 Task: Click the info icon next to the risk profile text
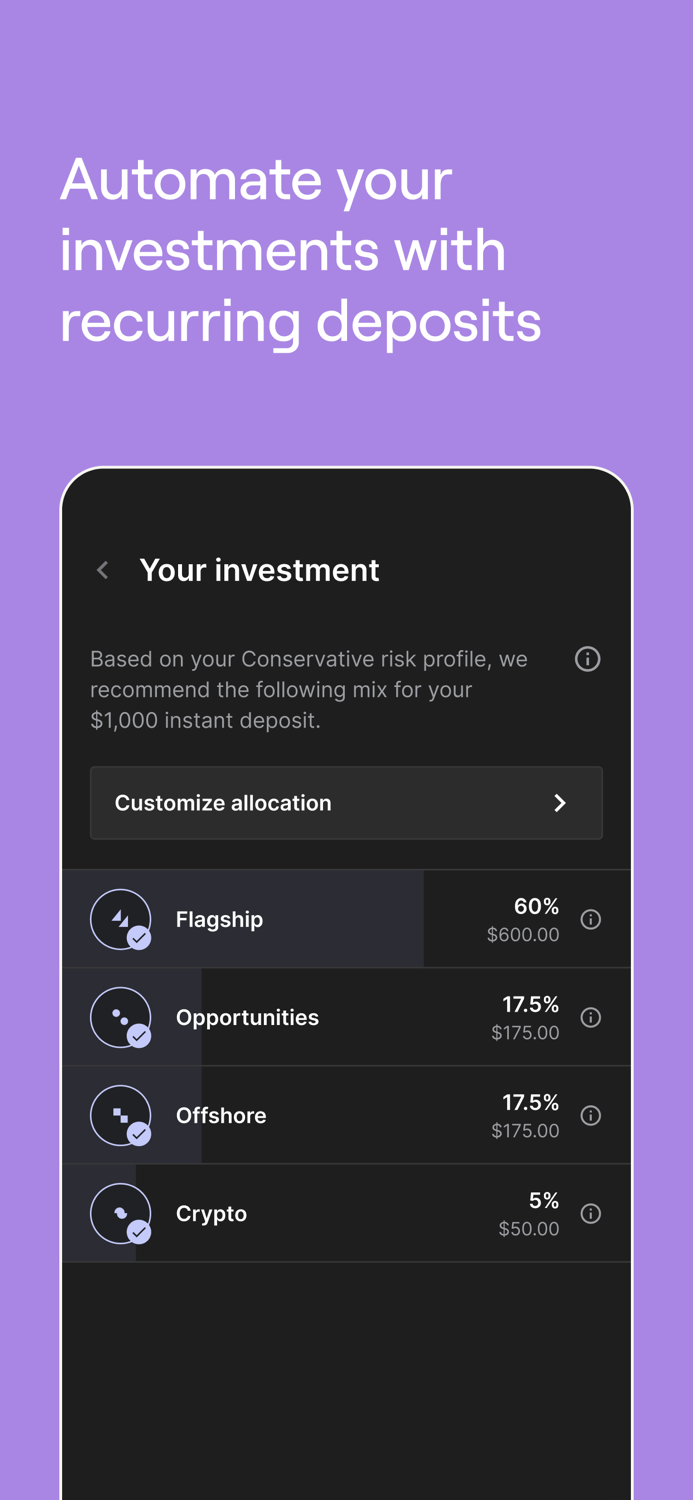[x=588, y=659]
